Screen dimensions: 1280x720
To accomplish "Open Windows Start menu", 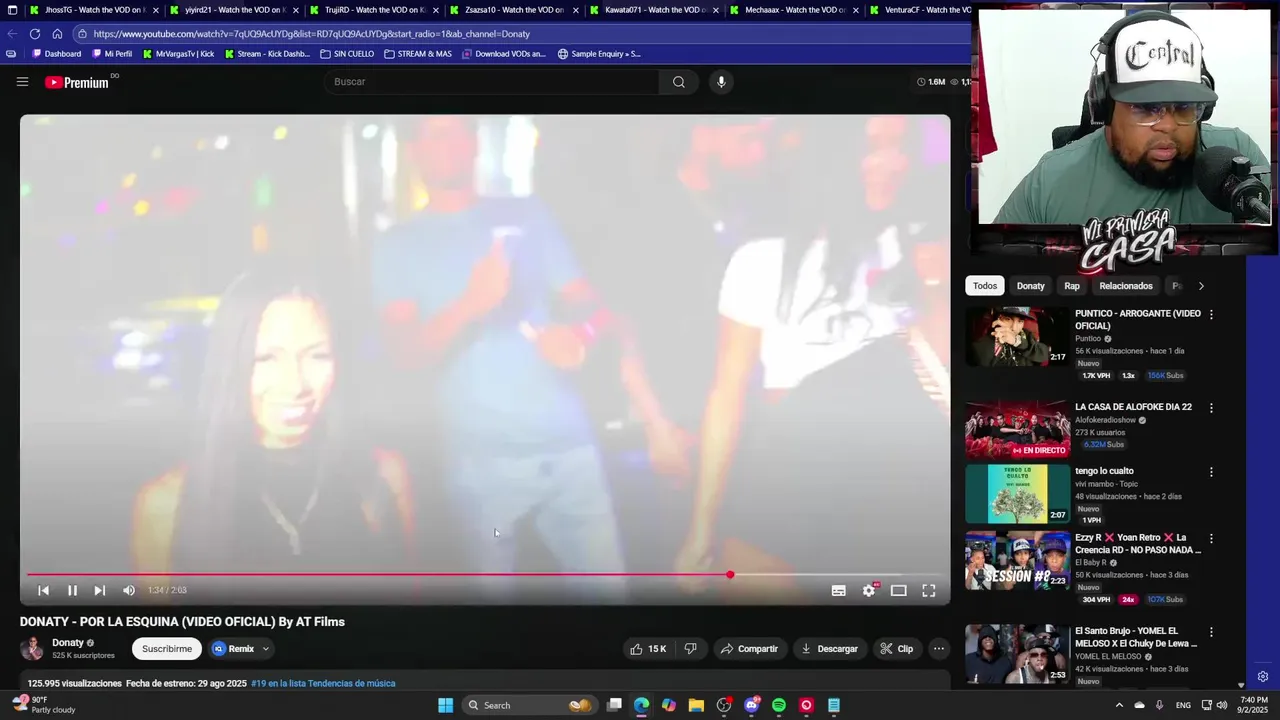I will pyautogui.click(x=446, y=705).
